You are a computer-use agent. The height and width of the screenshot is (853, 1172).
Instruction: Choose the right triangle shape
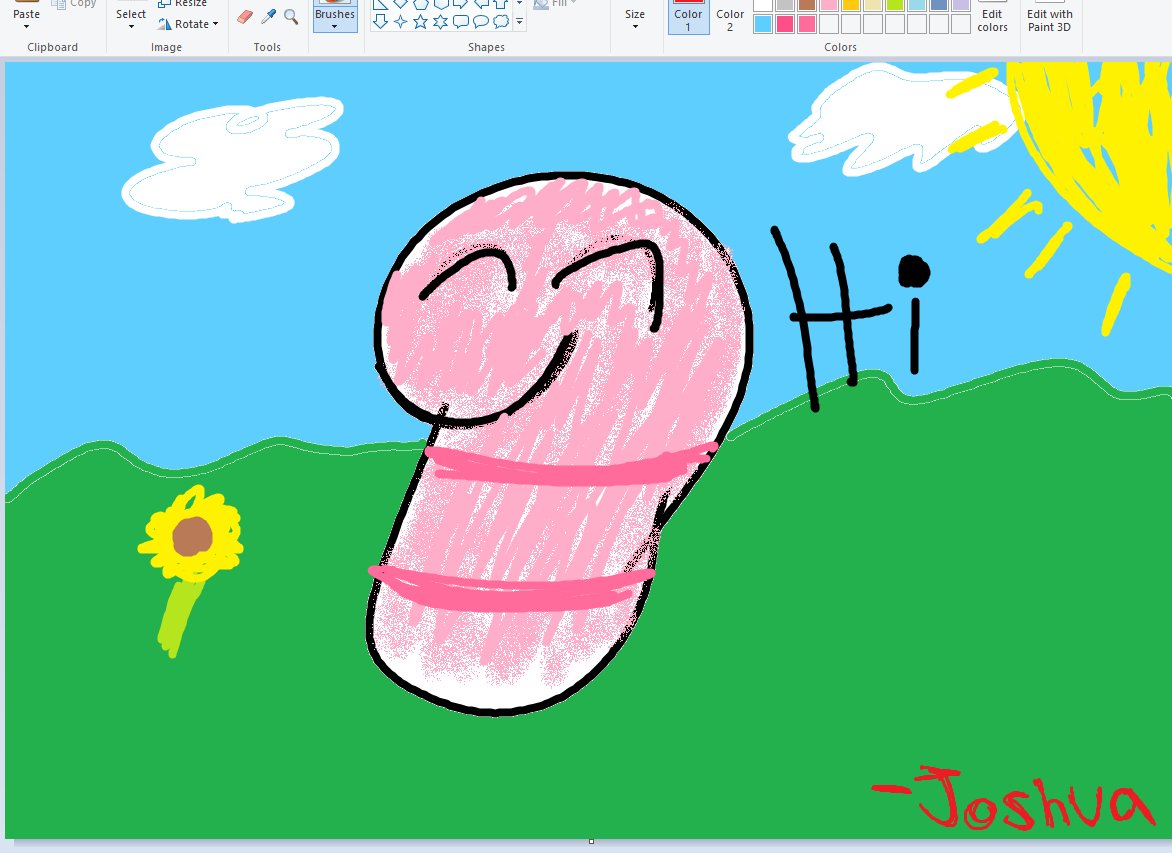[x=380, y=4]
